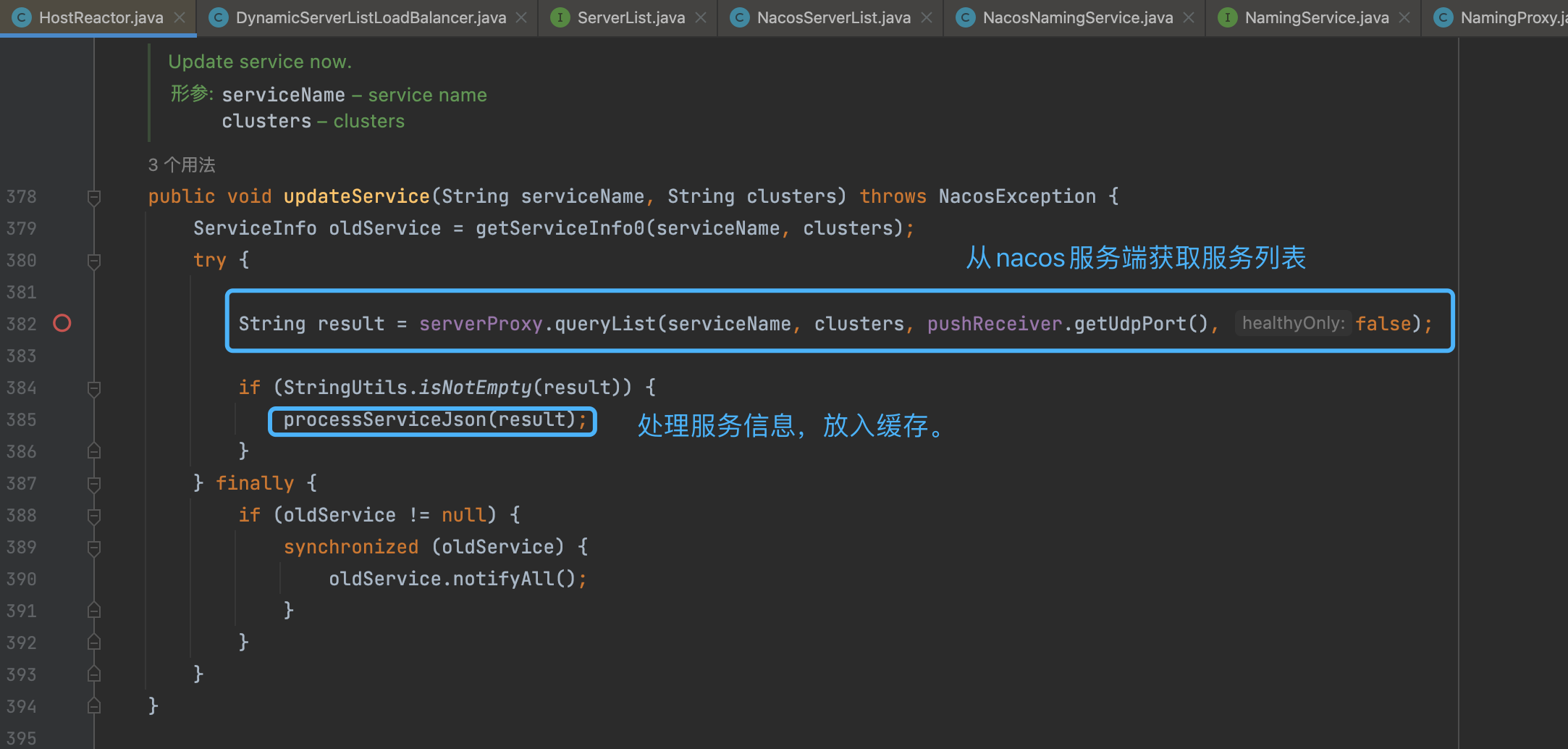Click the class icon on NacosServerList.java tab

click(x=739, y=17)
